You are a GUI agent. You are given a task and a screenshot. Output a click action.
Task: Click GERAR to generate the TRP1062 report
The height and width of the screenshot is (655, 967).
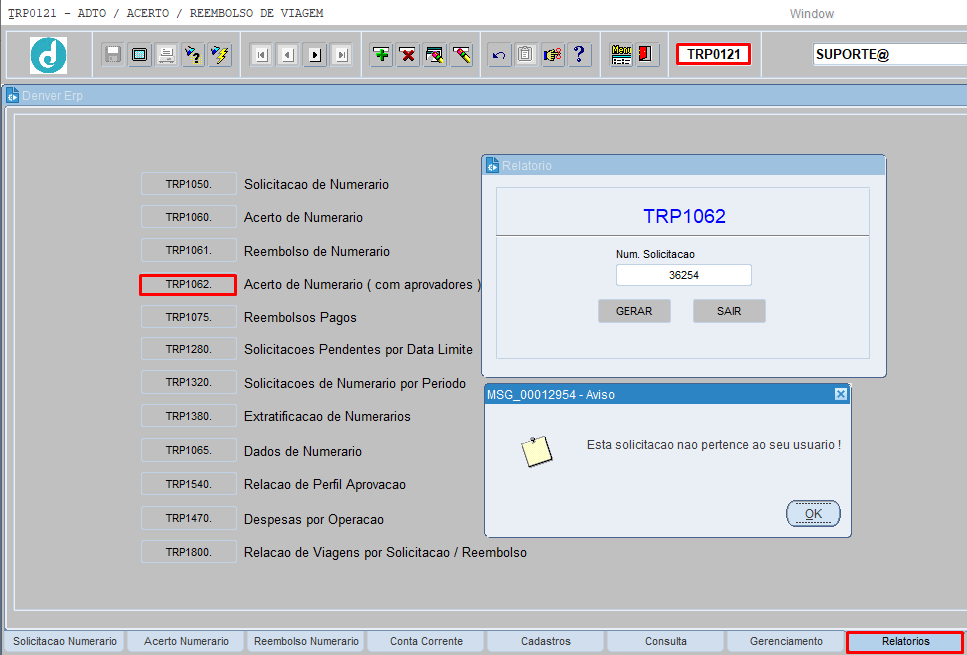[x=633, y=311]
